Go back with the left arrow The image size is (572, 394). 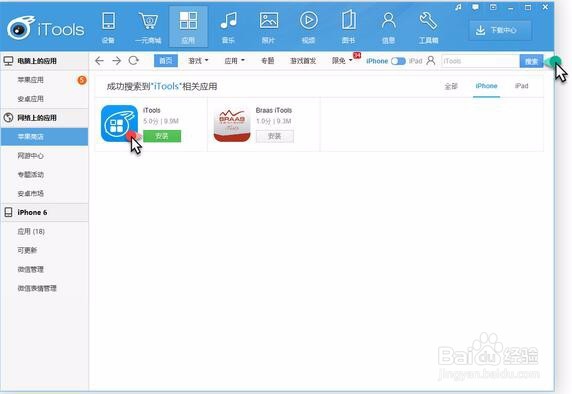[99, 61]
